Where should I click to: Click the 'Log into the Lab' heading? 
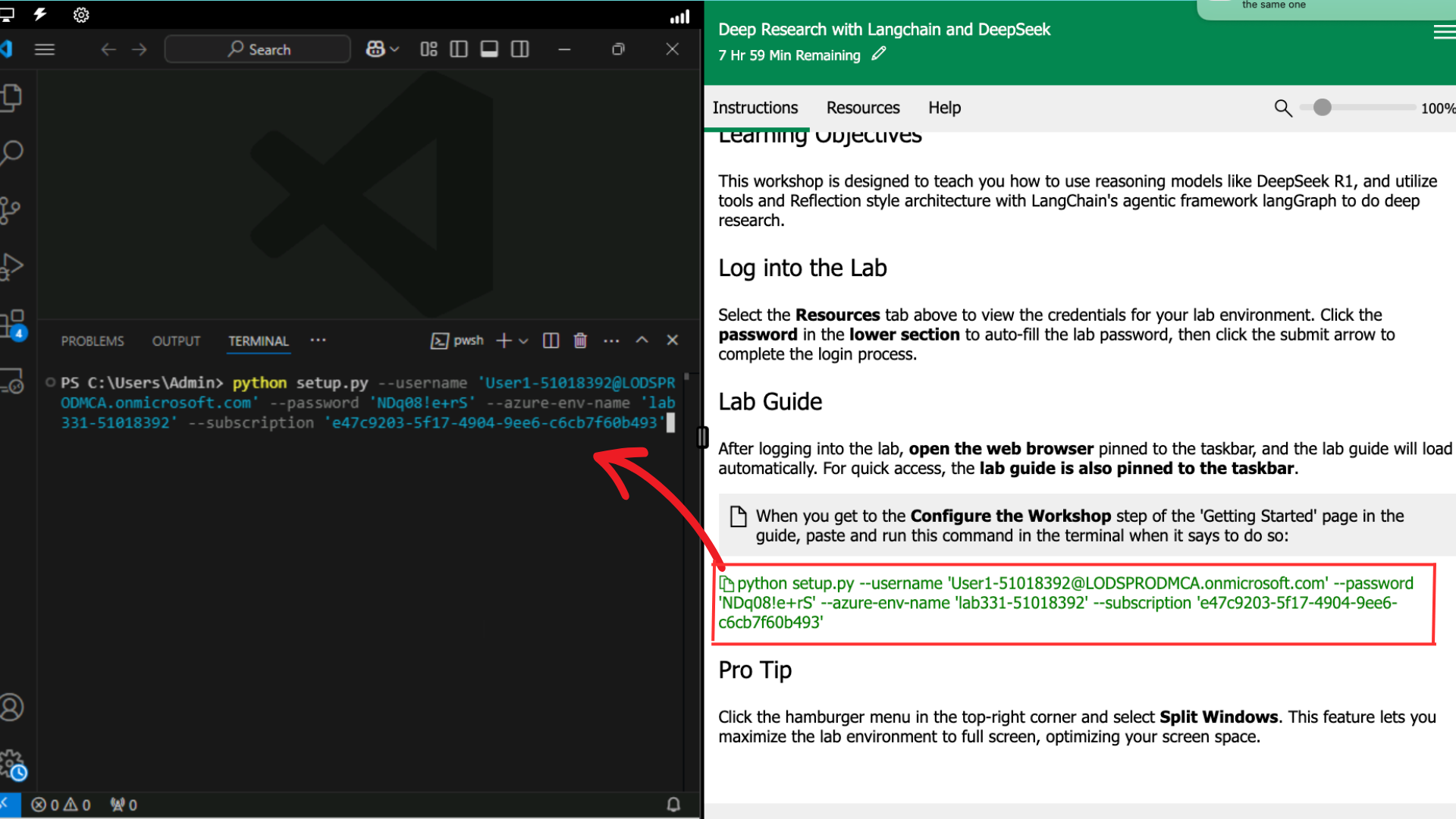(x=802, y=268)
